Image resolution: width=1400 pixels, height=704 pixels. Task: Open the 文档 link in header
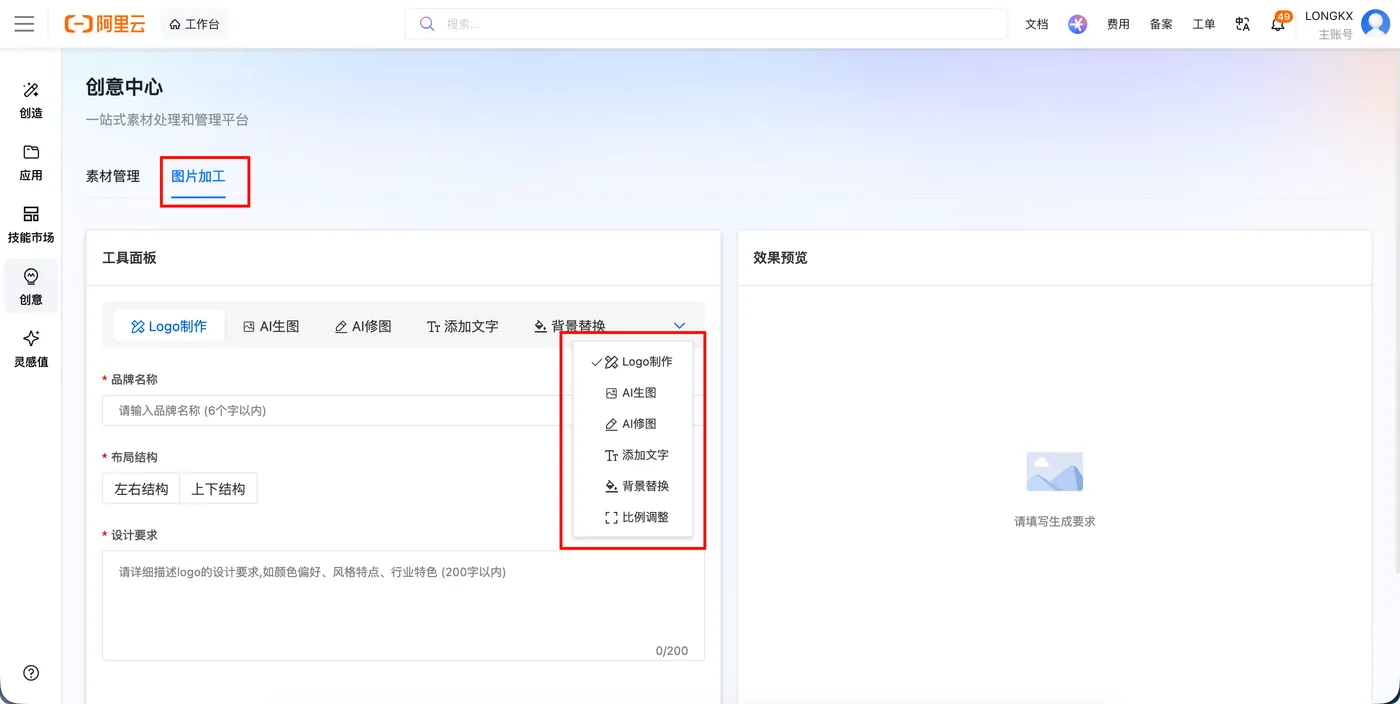(x=1037, y=24)
